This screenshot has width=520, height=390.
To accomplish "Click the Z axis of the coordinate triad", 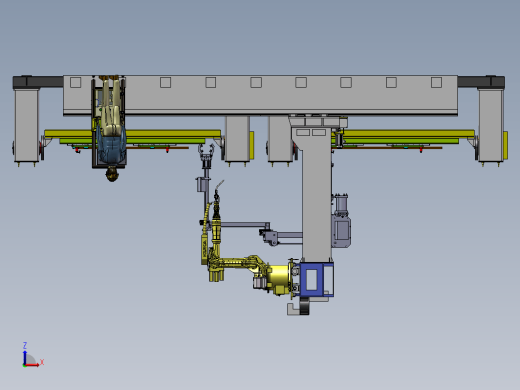I will pyautogui.click(x=25, y=354).
